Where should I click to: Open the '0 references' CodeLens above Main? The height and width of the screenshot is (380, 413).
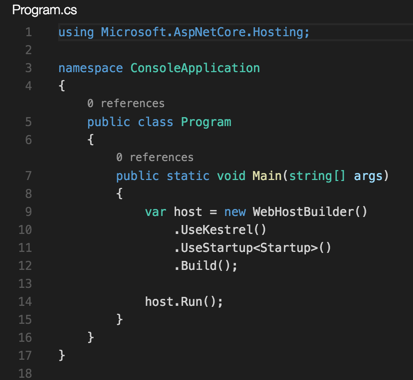coord(155,157)
